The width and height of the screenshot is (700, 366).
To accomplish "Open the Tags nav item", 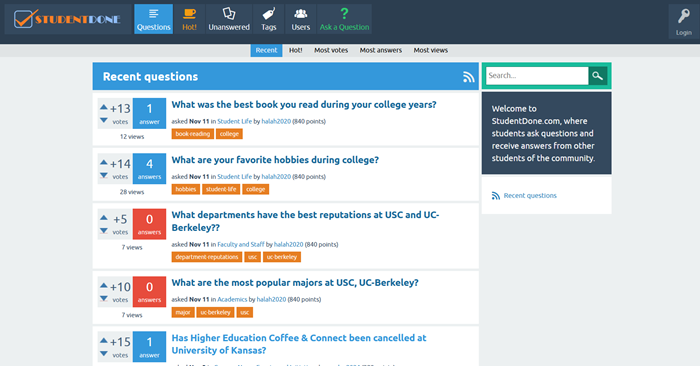I will point(269,19).
